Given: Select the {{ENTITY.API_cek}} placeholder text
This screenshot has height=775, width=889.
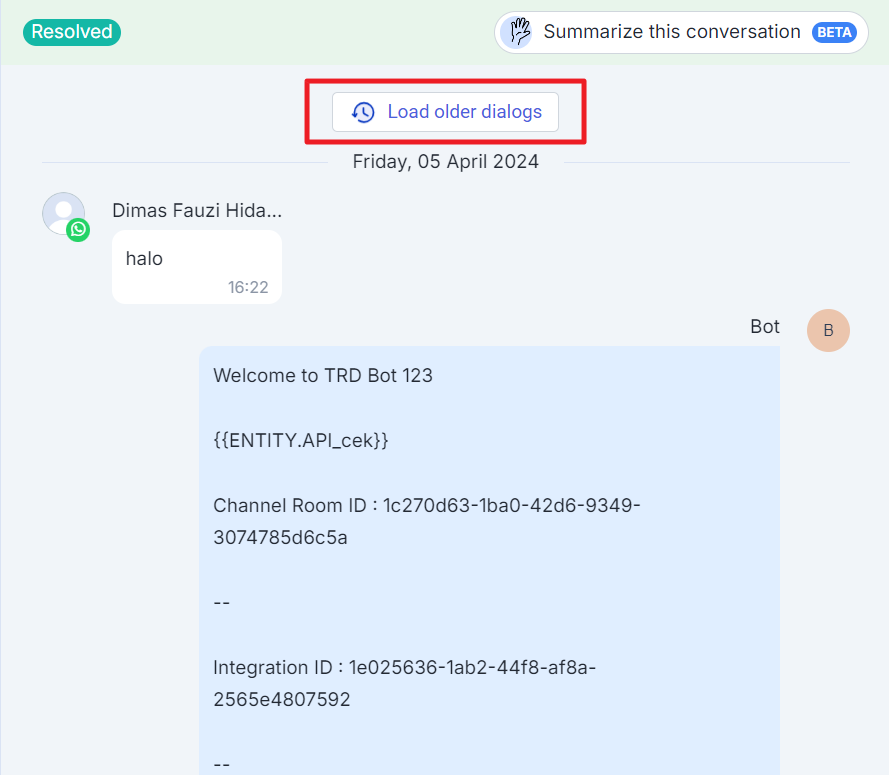Looking at the screenshot, I should click(x=301, y=441).
